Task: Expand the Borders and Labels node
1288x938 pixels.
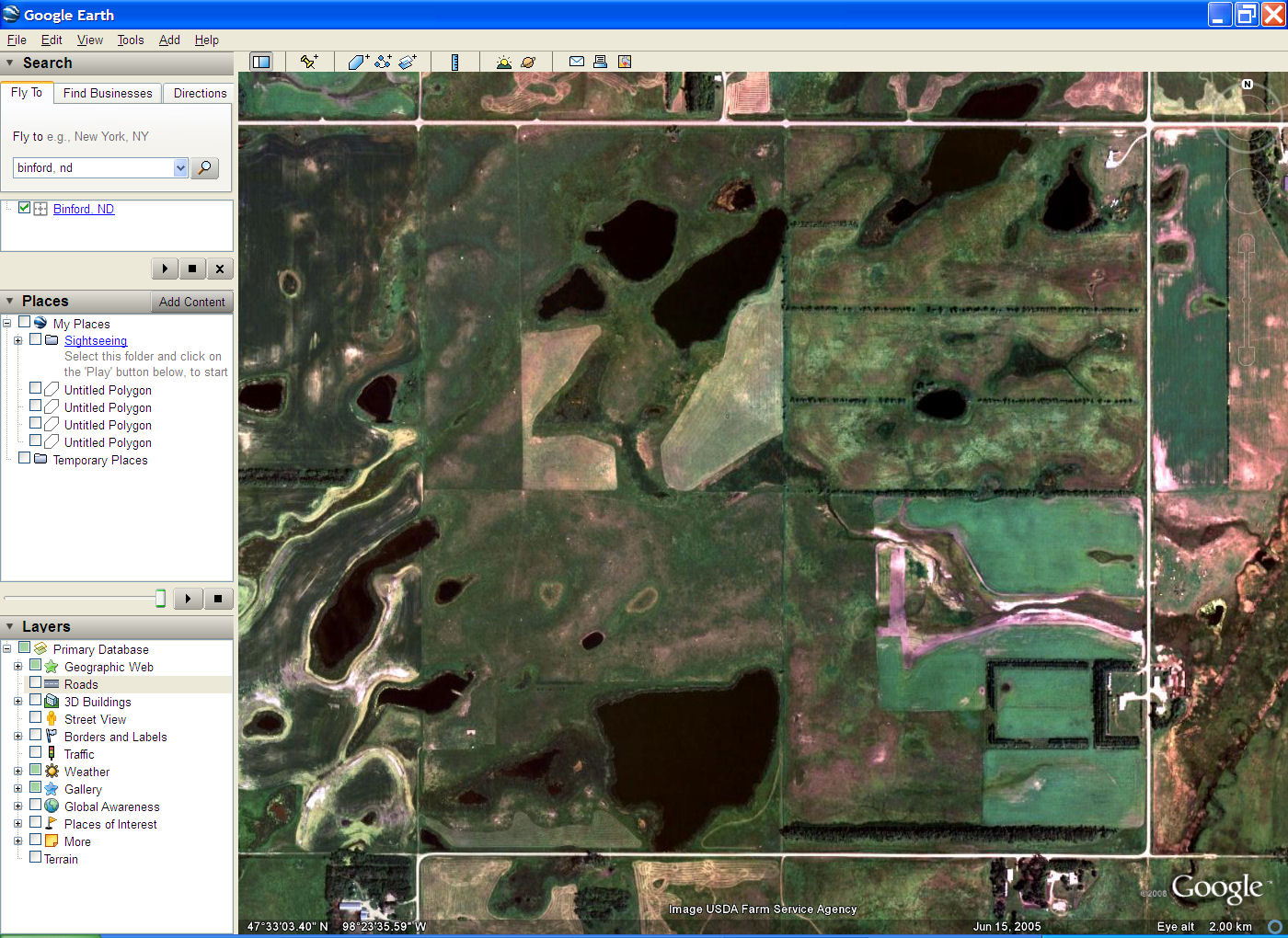Action: pyautogui.click(x=17, y=737)
